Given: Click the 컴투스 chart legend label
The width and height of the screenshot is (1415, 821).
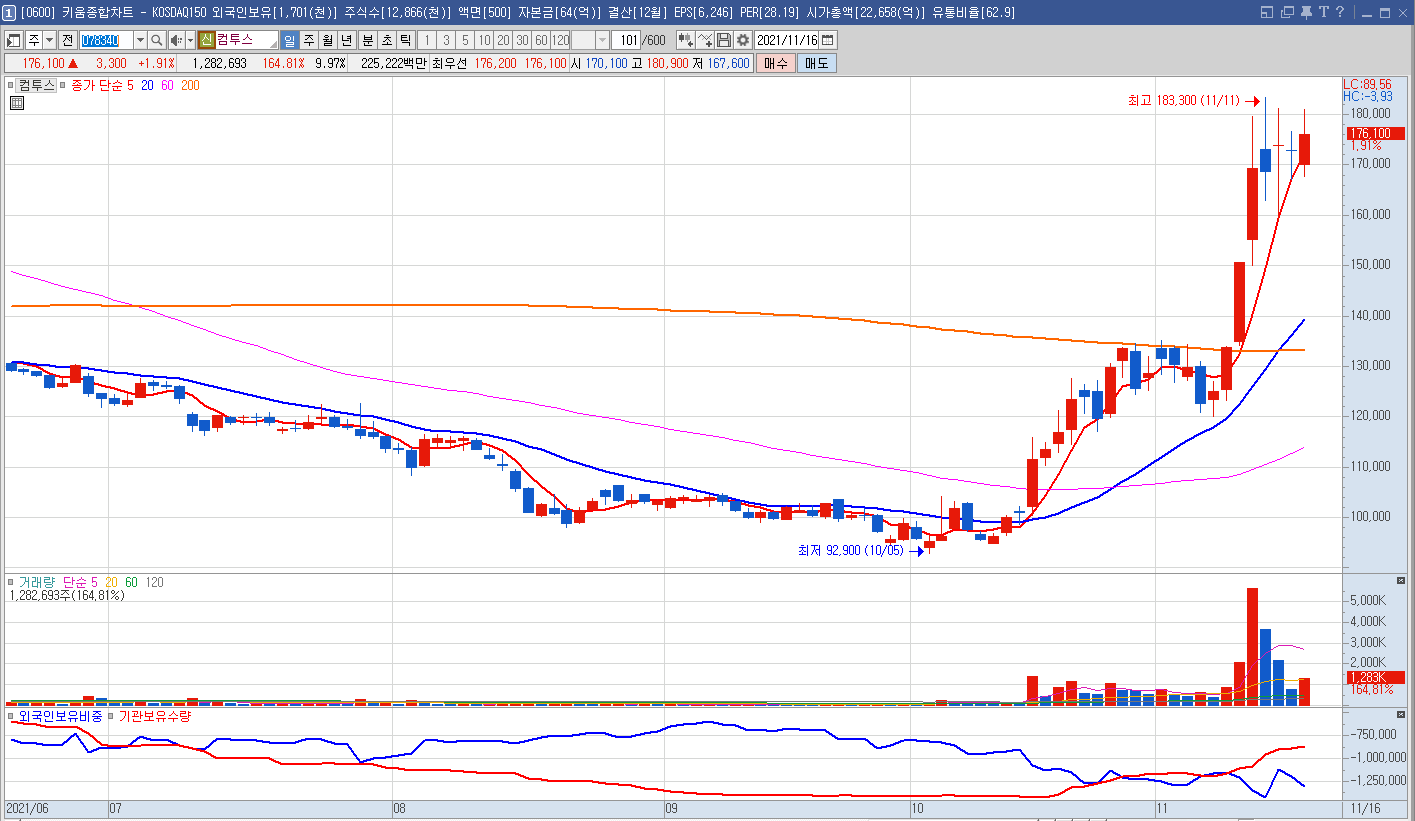Looking at the screenshot, I should click(x=35, y=86).
